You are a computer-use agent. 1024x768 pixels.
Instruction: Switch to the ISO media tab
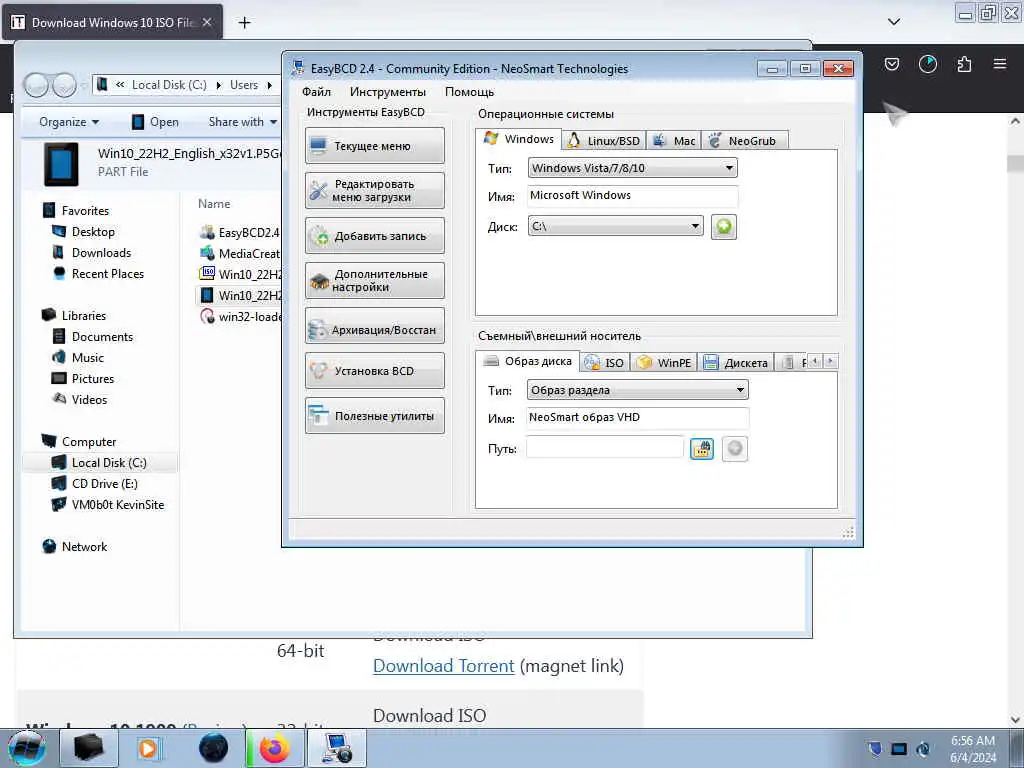pyautogui.click(x=604, y=362)
